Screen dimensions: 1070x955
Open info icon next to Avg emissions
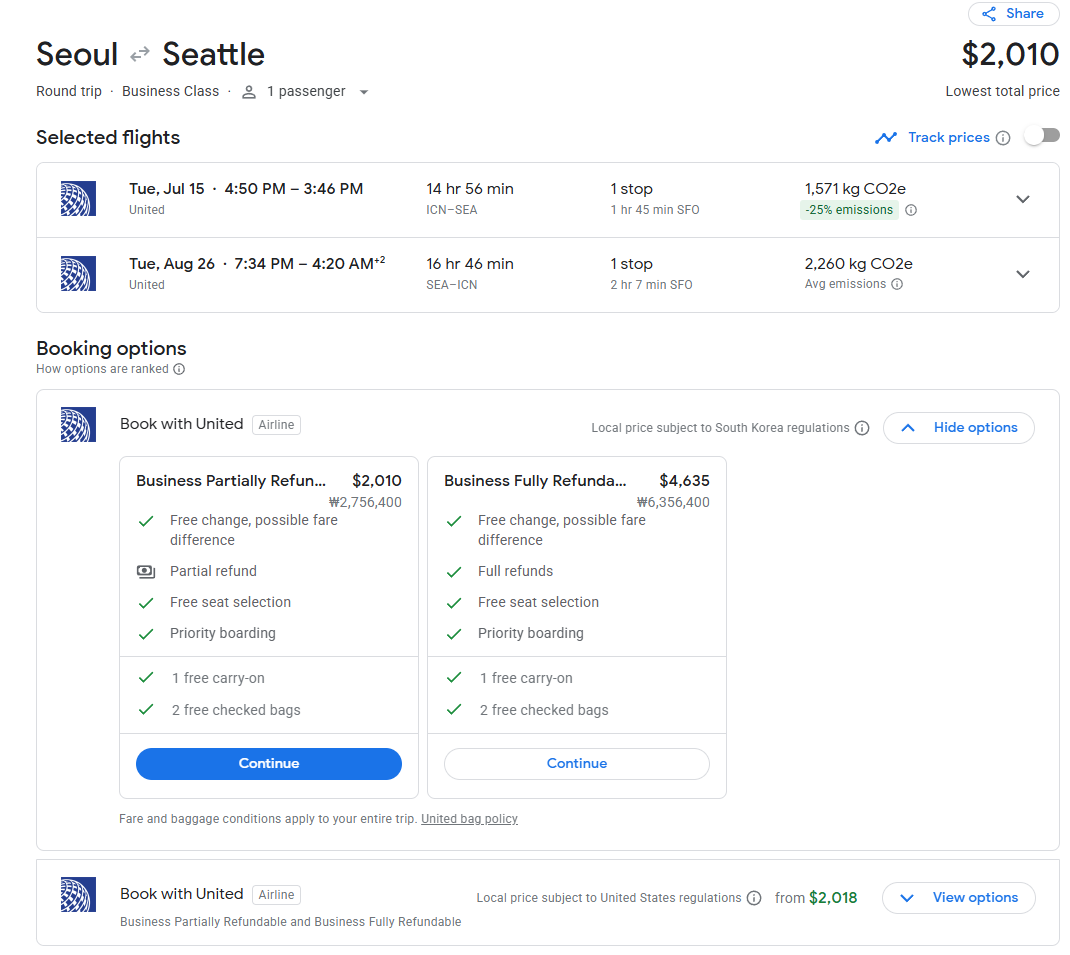pos(897,284)
